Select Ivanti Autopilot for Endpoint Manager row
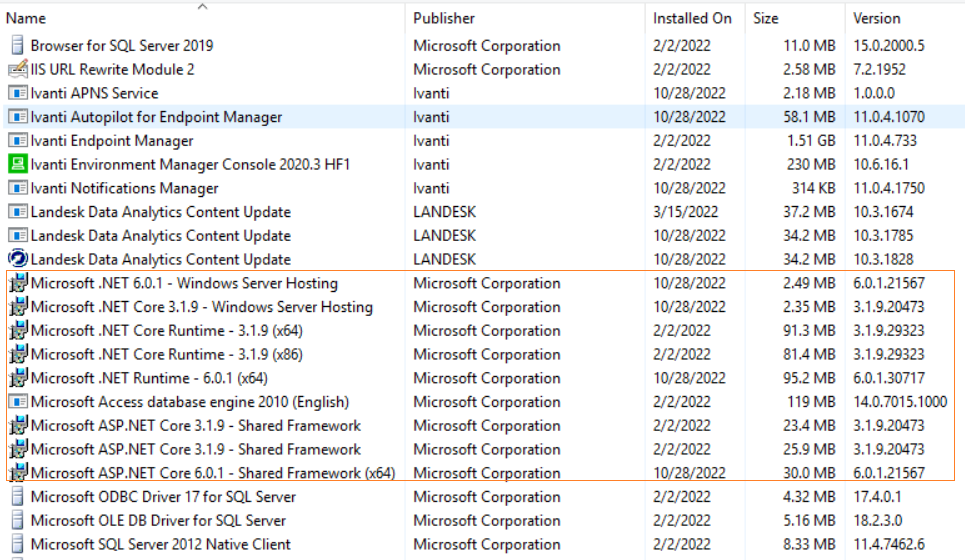965x560 pixels. pyautogui.click(x=156, y=117)
